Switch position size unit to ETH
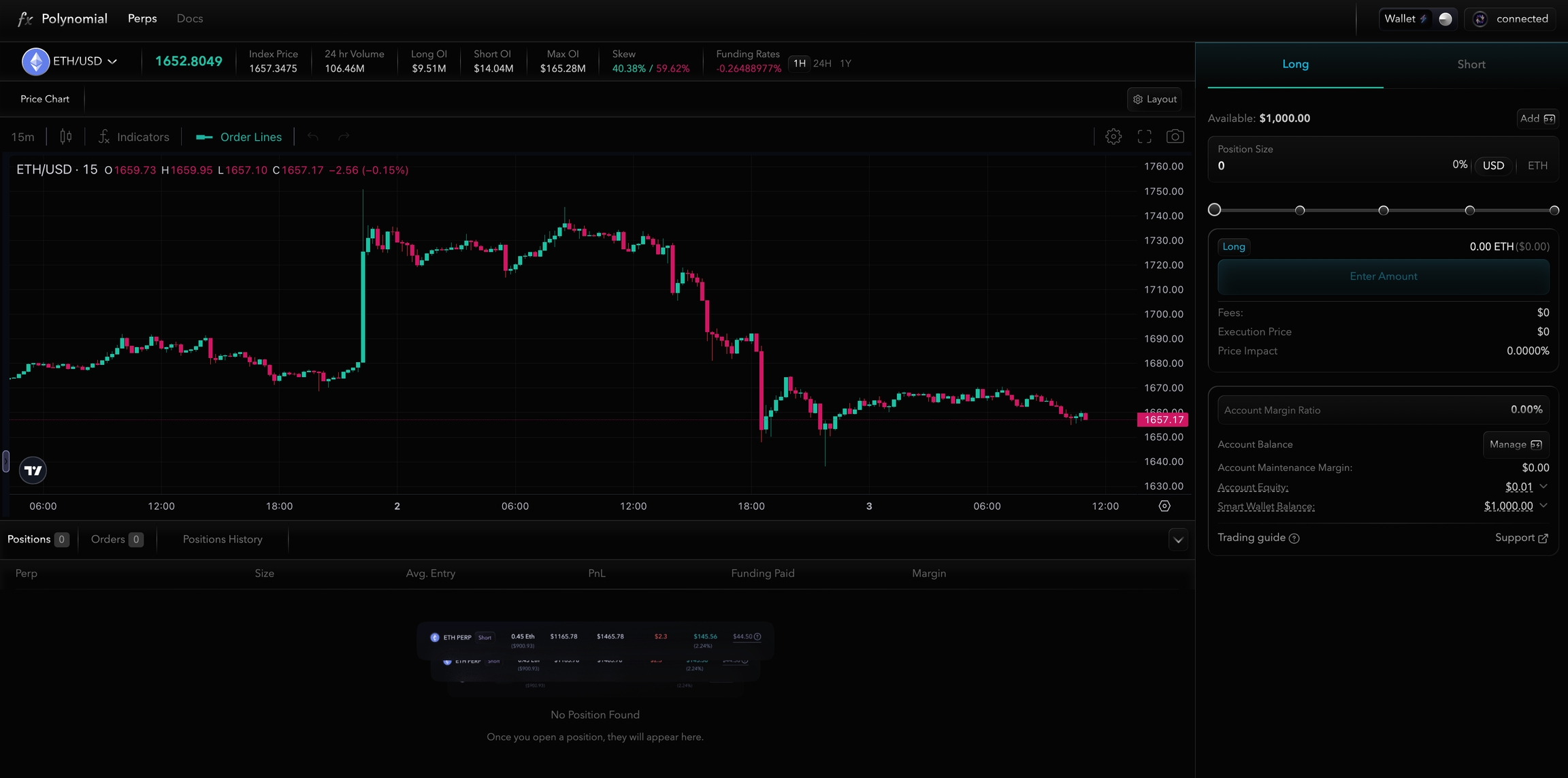 [1537, 165]
